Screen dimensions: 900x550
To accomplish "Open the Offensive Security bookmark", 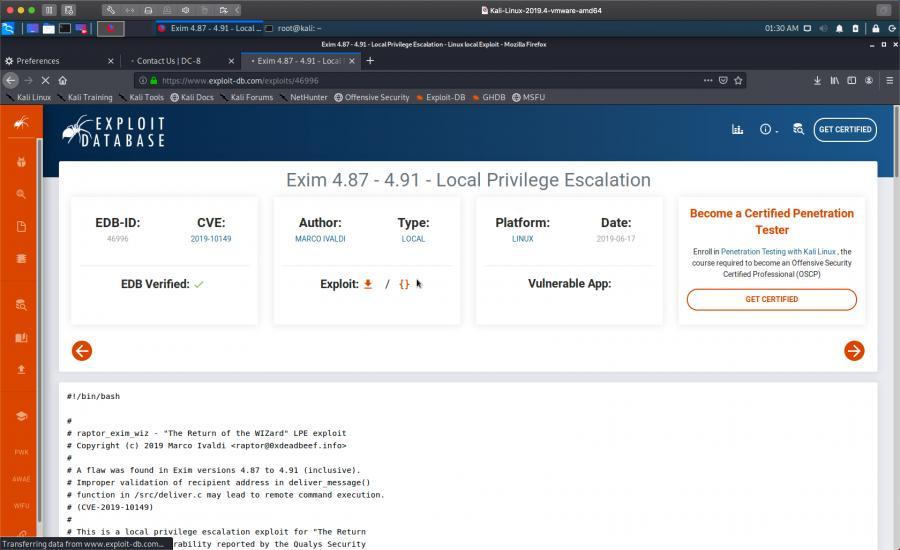I will pyautogui.click(x=372, y=98).
